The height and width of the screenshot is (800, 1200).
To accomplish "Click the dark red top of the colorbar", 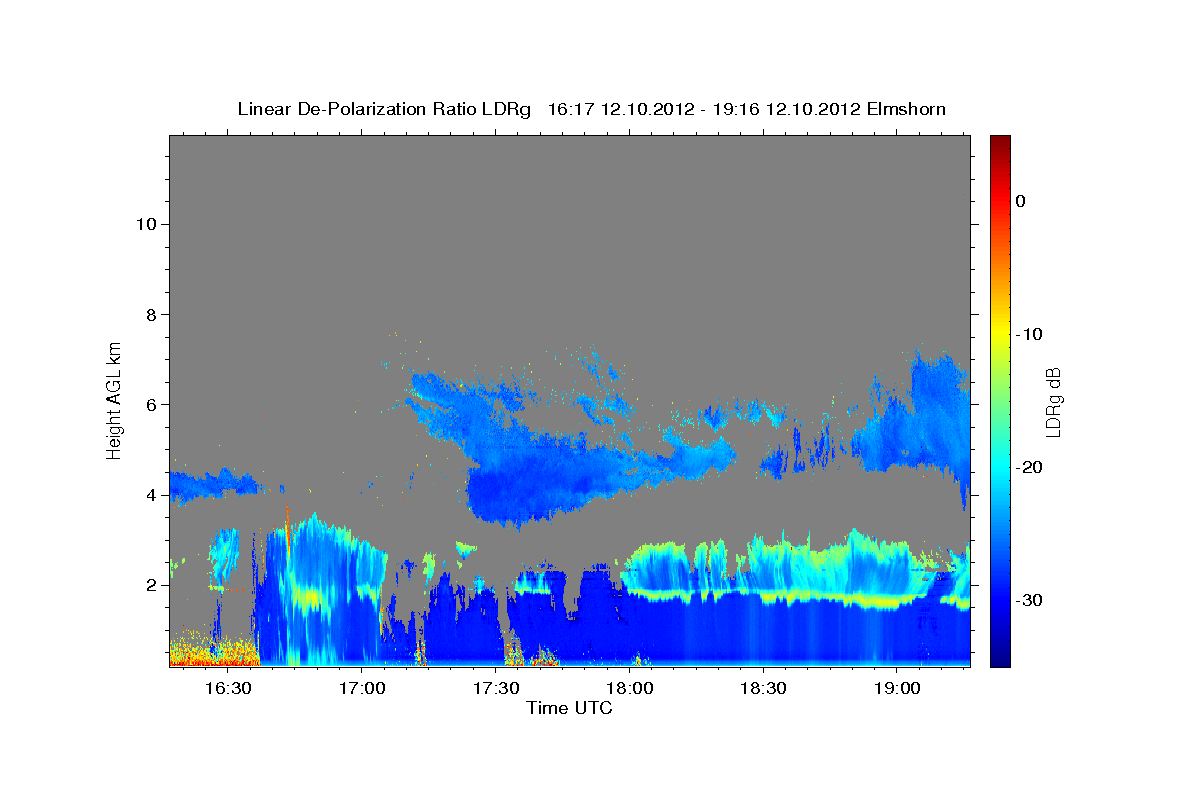I will coord(1000,143).
